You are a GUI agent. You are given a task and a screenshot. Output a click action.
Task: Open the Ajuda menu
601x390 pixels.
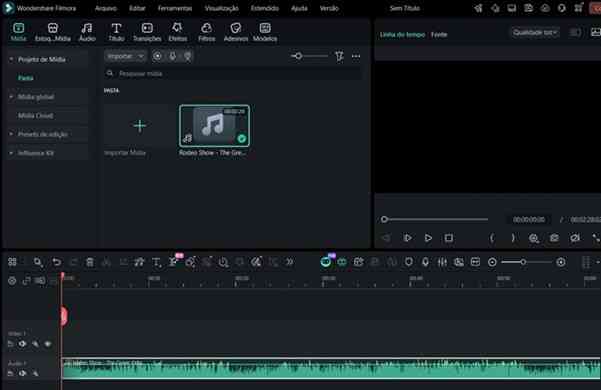click(299, 8)
